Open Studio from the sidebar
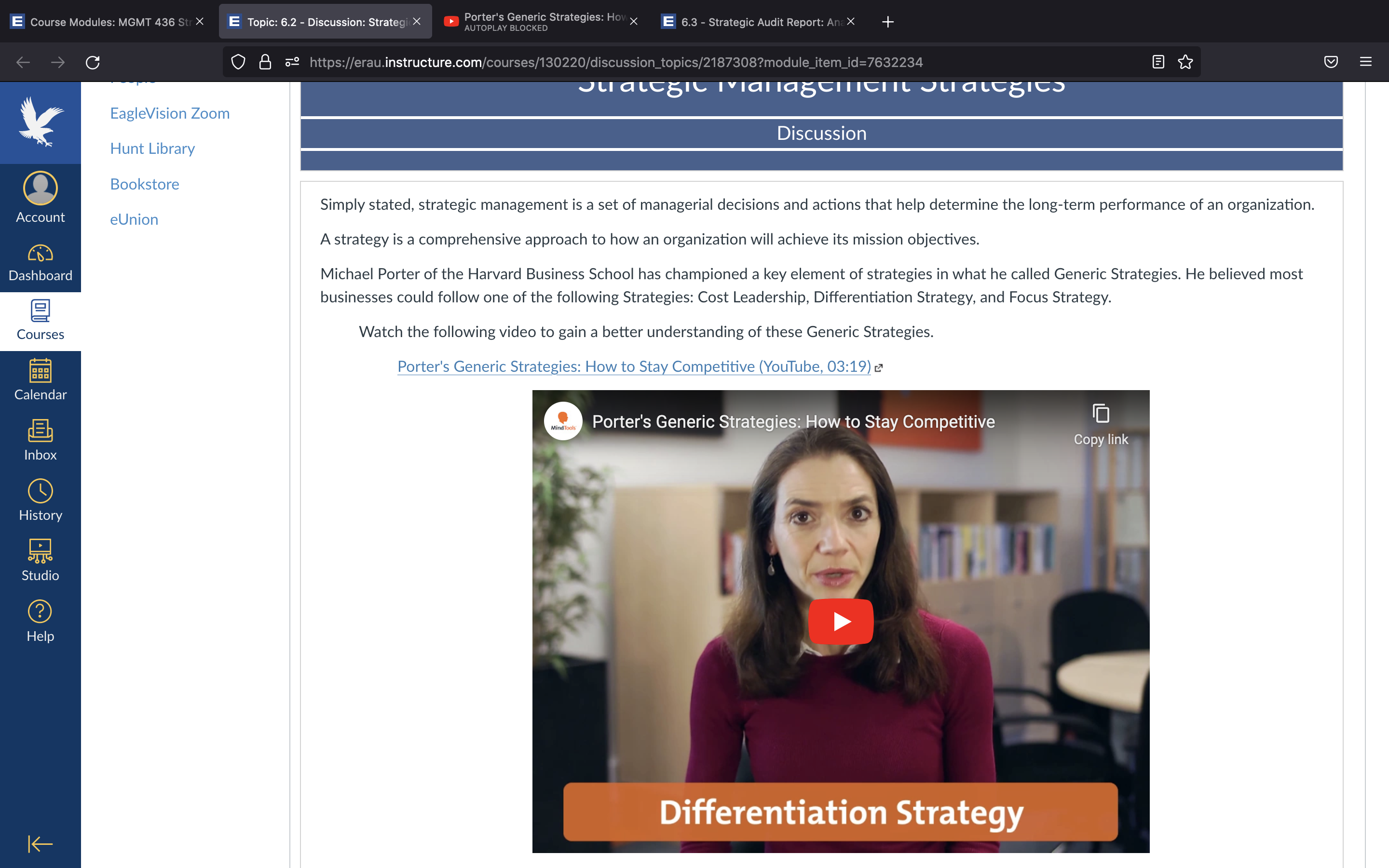 tap(40, 560)
